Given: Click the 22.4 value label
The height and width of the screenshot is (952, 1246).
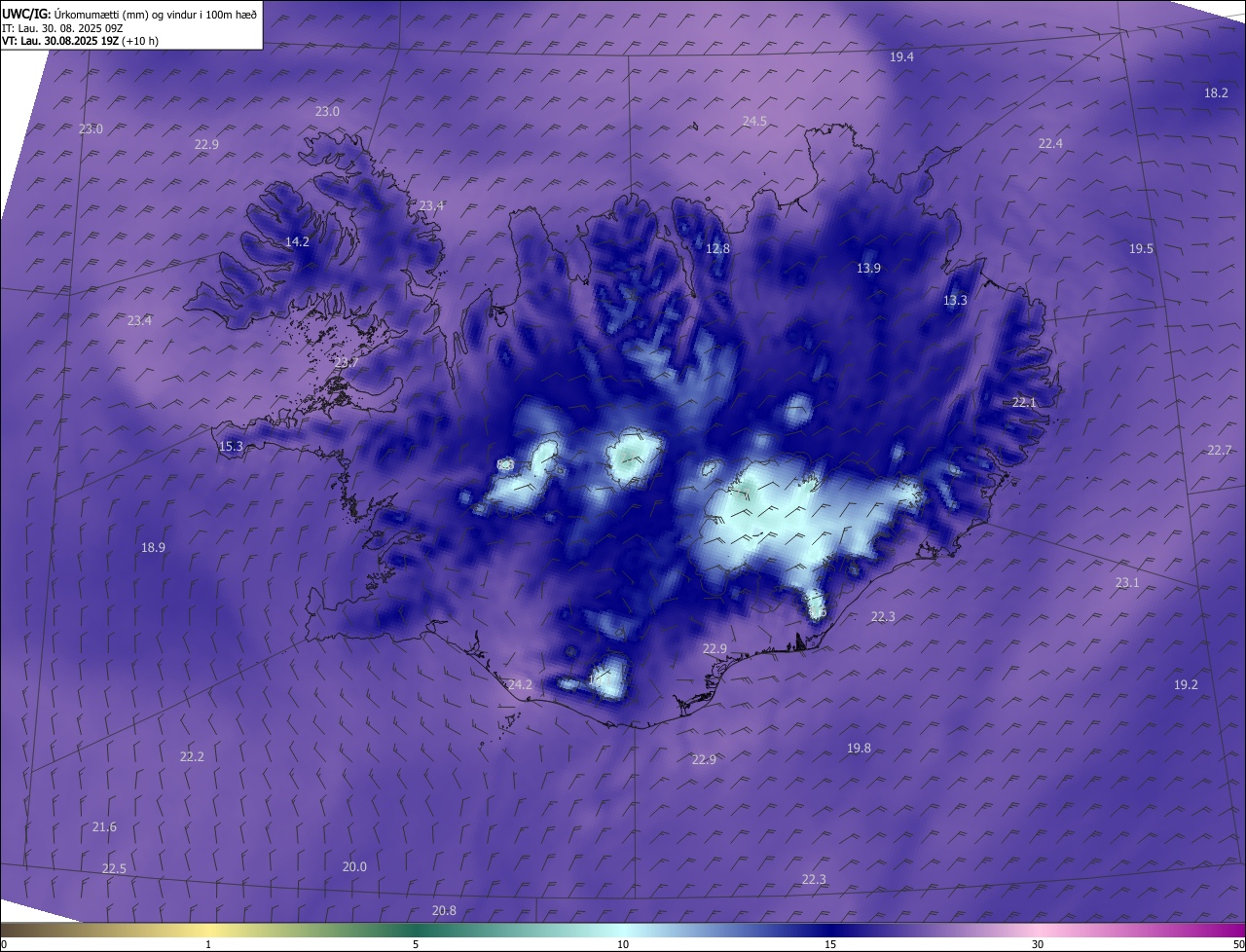Looking at the screenshot, I should coord(1050,144).
